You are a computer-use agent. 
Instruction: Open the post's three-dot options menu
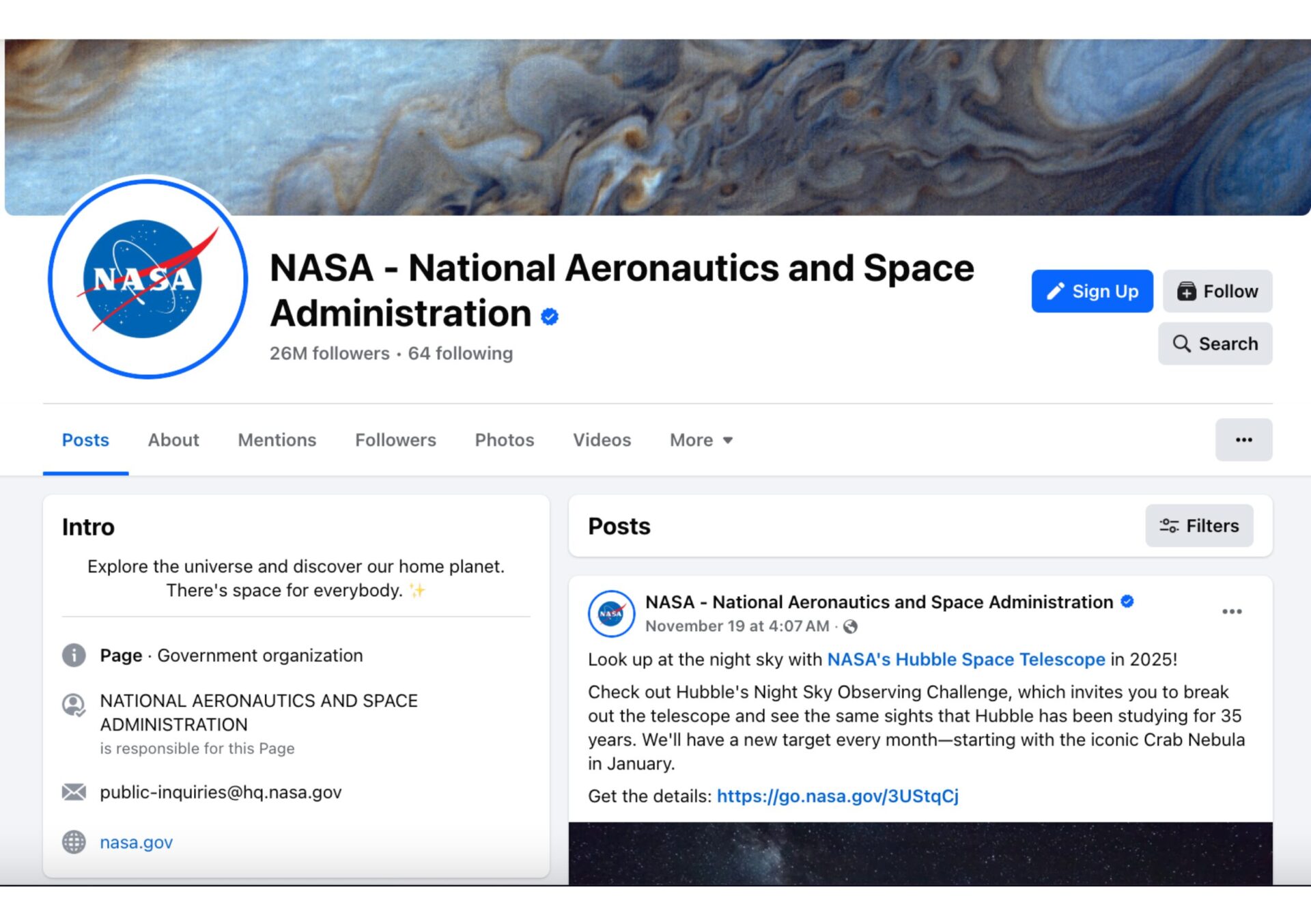coord(1232,611)
